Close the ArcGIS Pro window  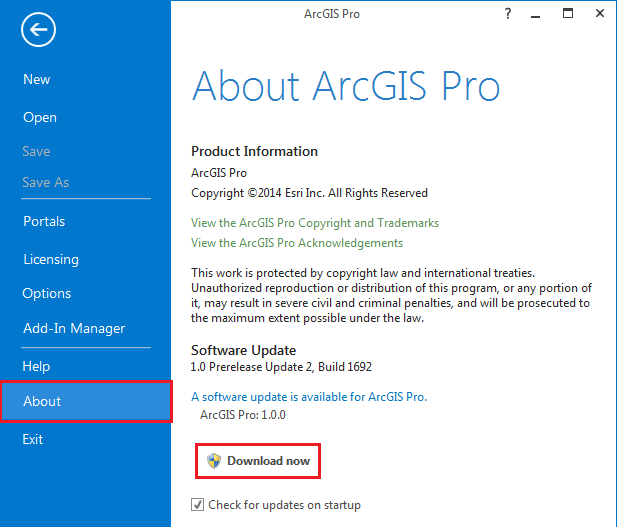point(600,13)
